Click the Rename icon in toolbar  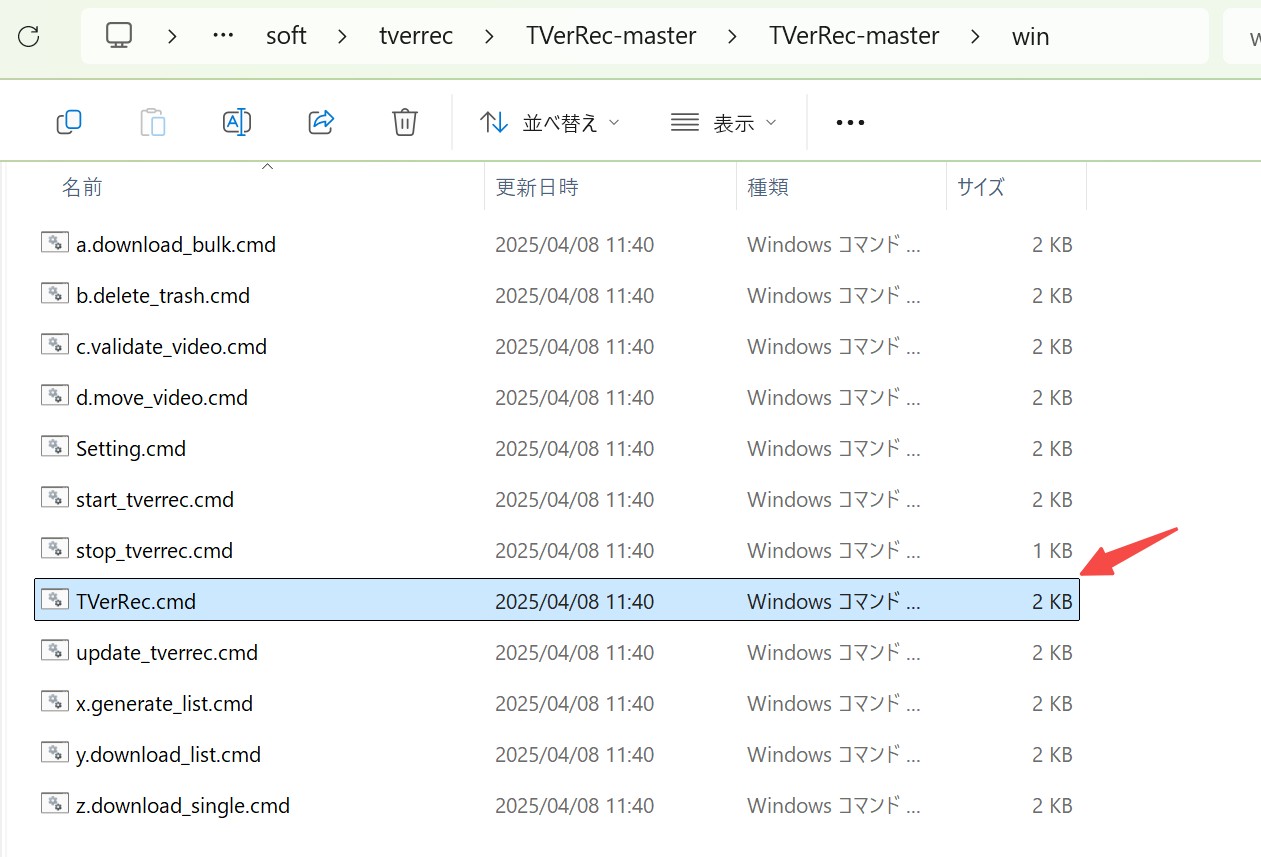(x=236, y=122)
